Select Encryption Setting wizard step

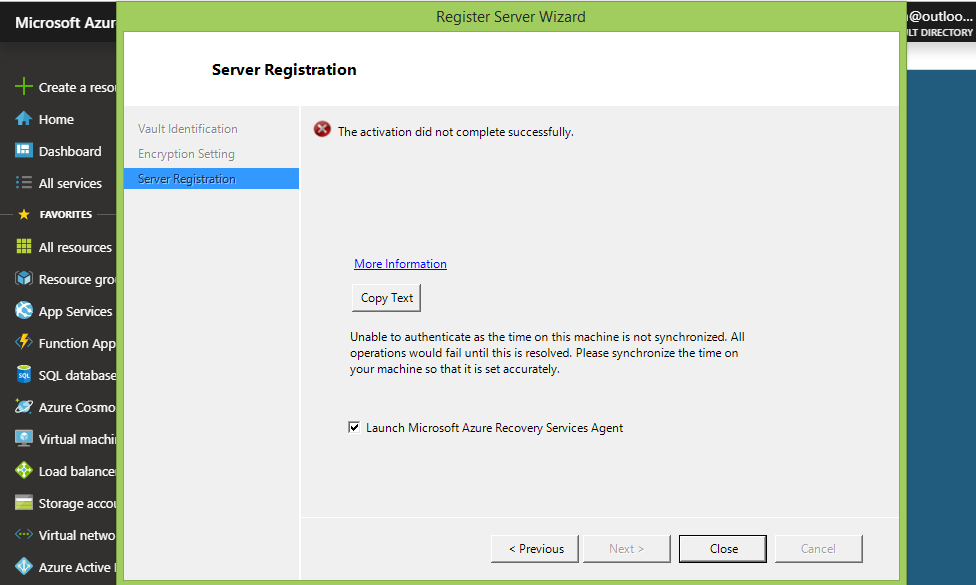[186, 154]
